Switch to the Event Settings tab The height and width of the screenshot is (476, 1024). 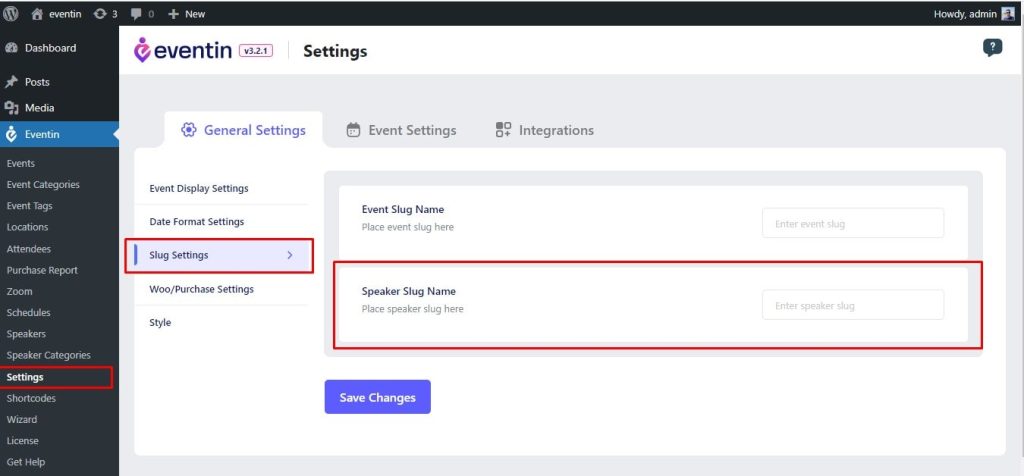pos(401,131)
